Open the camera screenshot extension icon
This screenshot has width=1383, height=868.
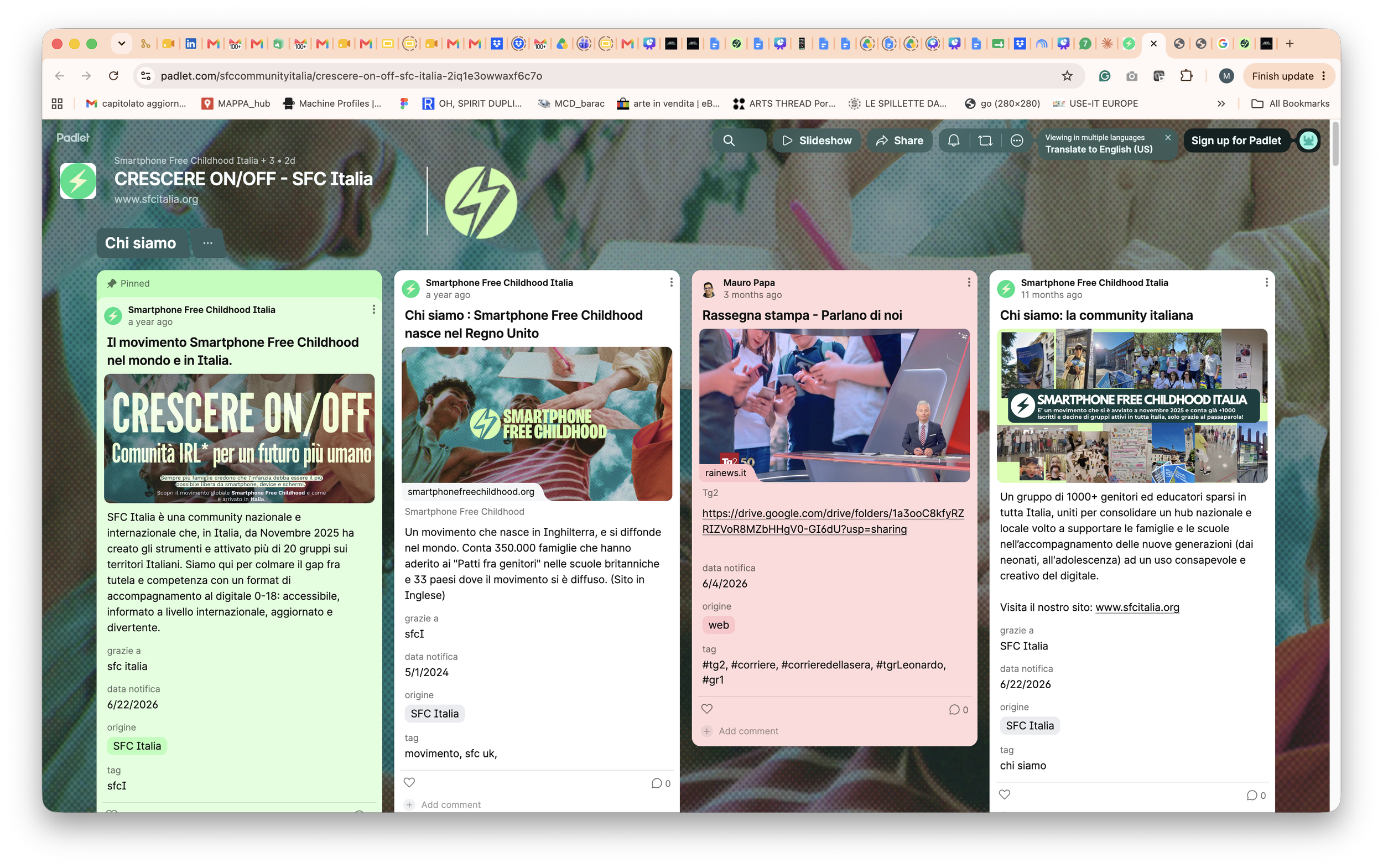pos(1131,76)
